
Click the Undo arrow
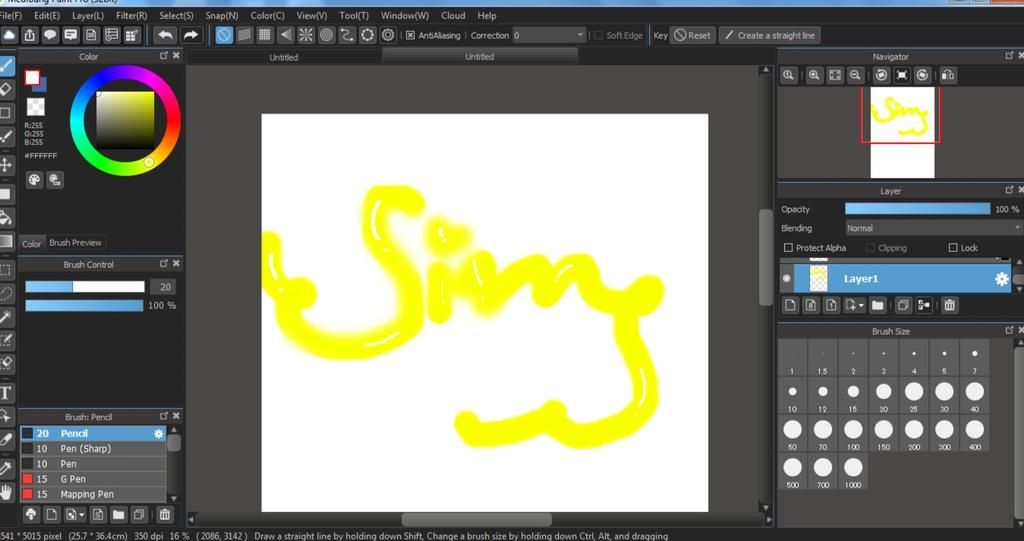click(166, 35)
